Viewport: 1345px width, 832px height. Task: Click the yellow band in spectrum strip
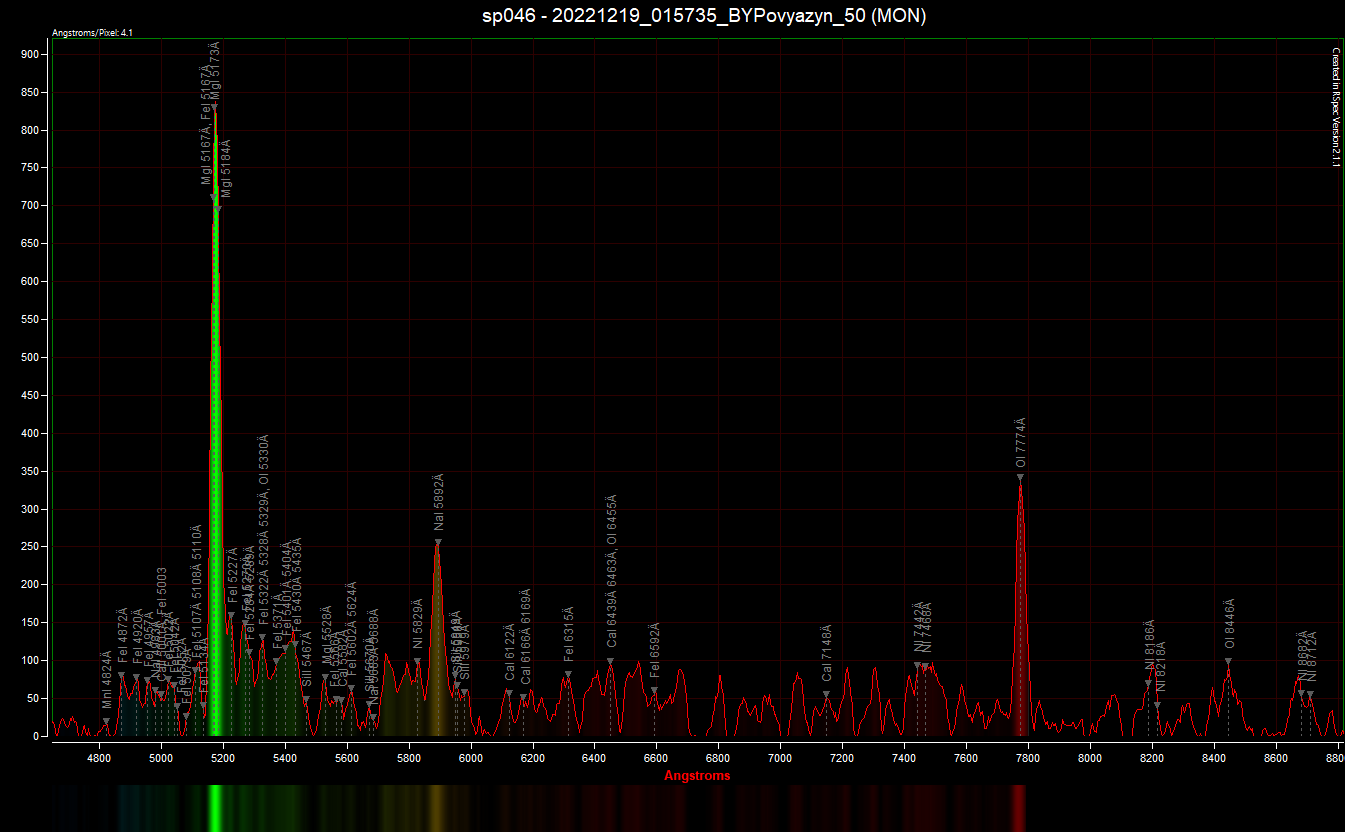[x=438, y=808]
